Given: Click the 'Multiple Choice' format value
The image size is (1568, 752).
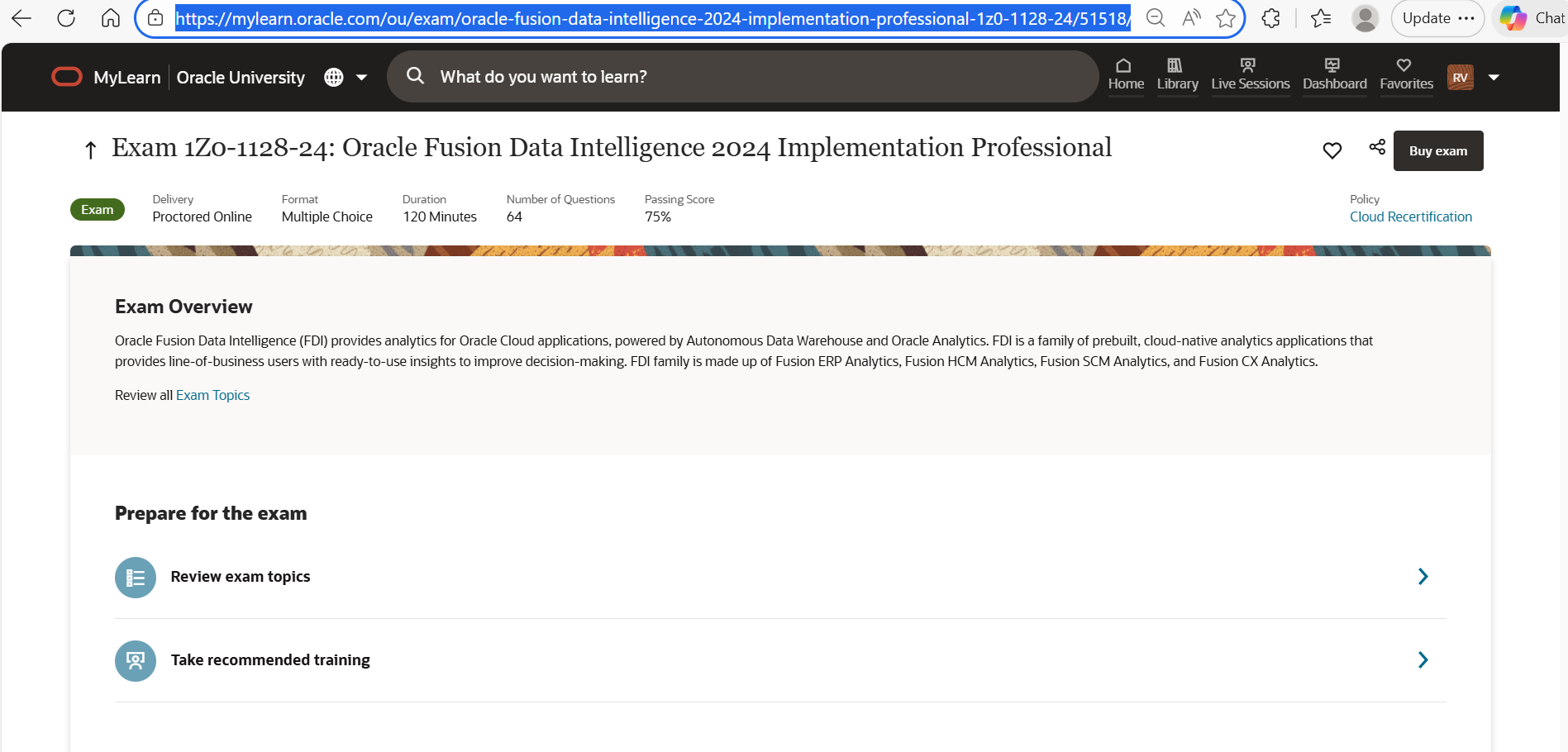Looking at the screenshot, I should [x=327, y=217].
